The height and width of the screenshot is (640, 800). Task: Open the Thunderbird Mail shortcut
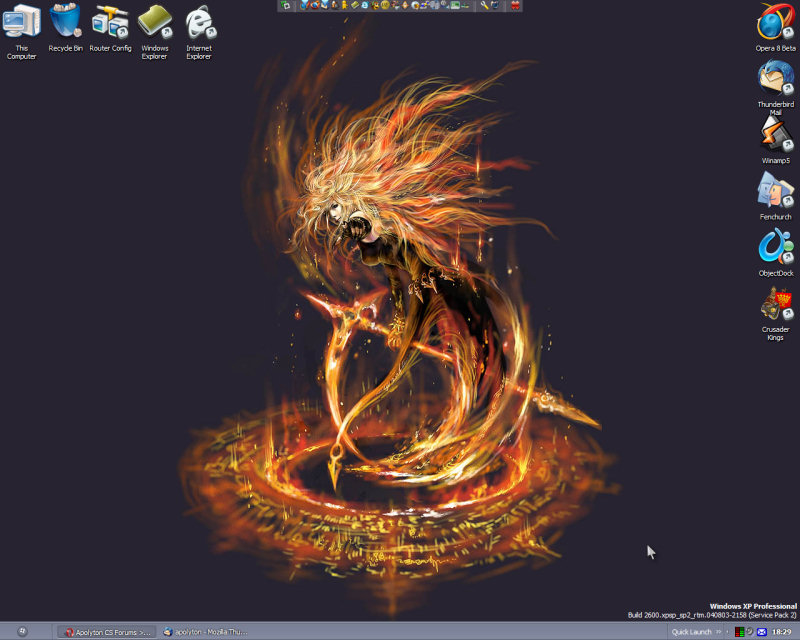coord(775,78)
